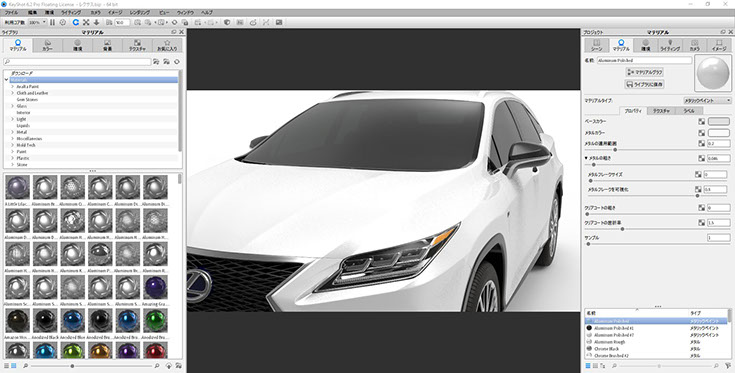Viewport: 735px width, 373px height.
Task: Select the A Little Lilac material thumbnail
Action: pos(17,187)
